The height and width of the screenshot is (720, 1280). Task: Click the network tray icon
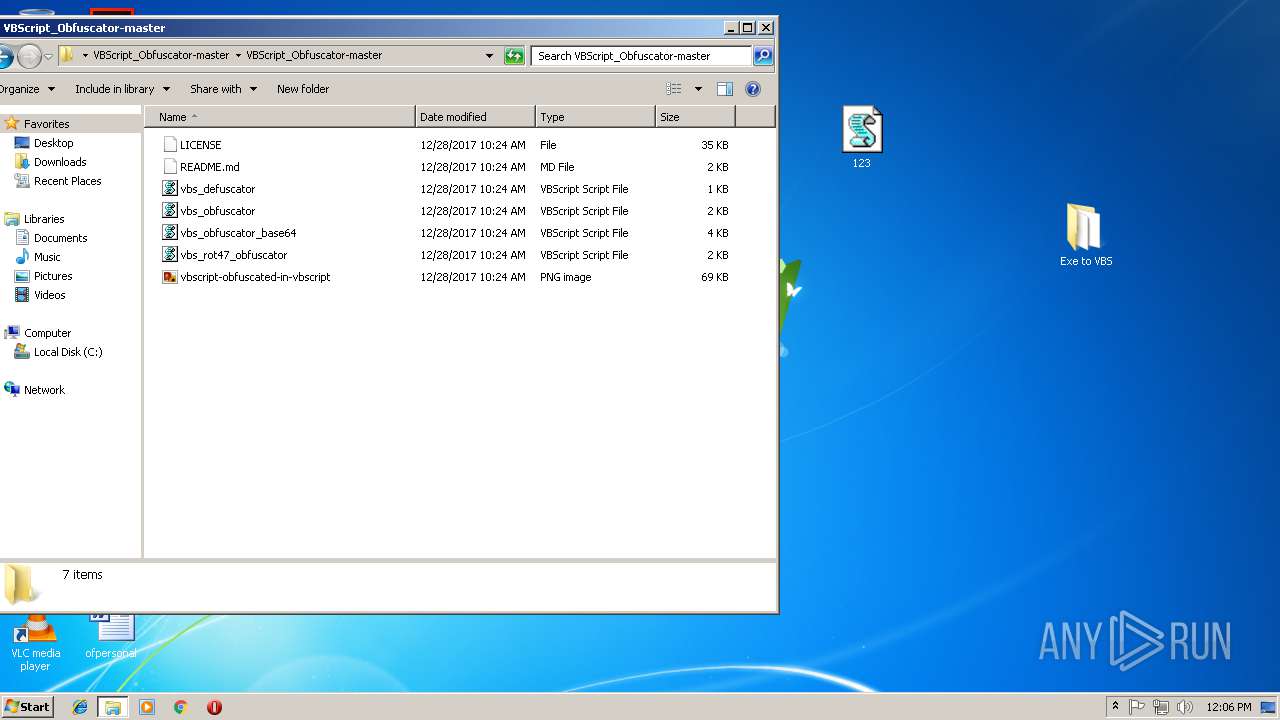[x=1161, y=707]
